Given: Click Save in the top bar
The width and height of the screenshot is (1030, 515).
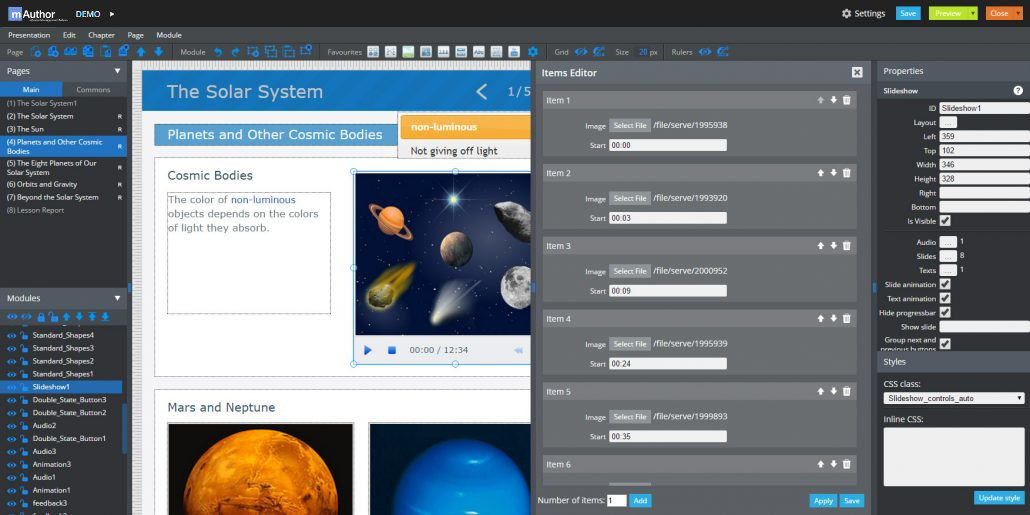Looking at the screenshot, I should point(908,13).
